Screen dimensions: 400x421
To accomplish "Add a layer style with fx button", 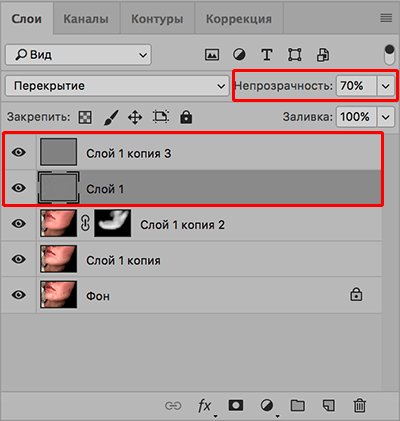I will (205, 406).
